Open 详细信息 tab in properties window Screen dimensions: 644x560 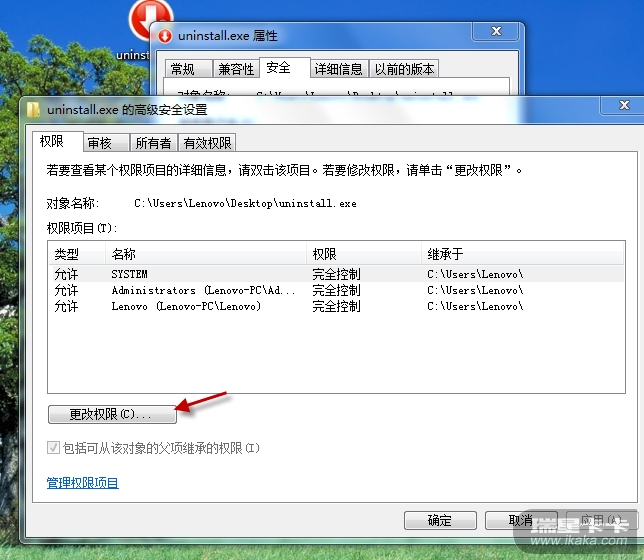click(339, 69)
